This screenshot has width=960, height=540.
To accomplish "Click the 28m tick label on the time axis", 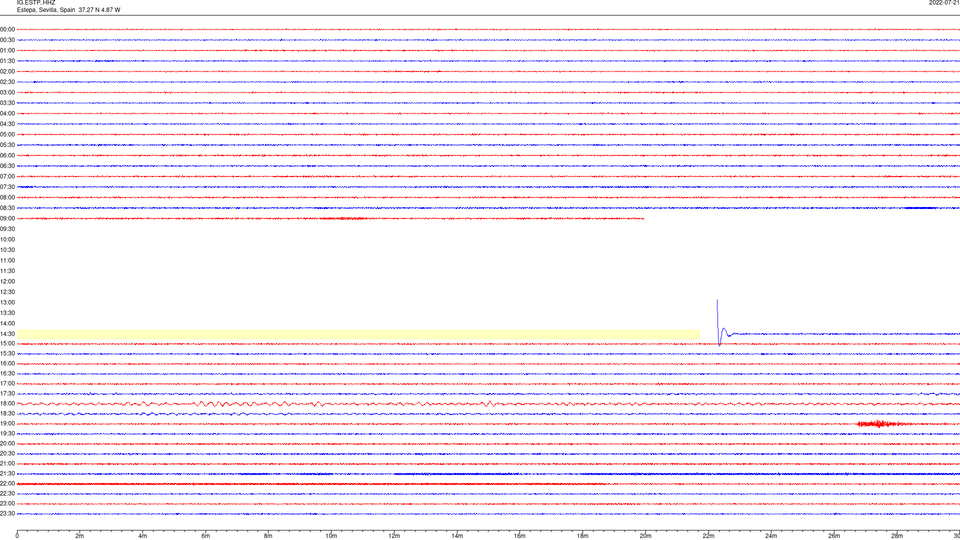I will [x=897, y=536].
